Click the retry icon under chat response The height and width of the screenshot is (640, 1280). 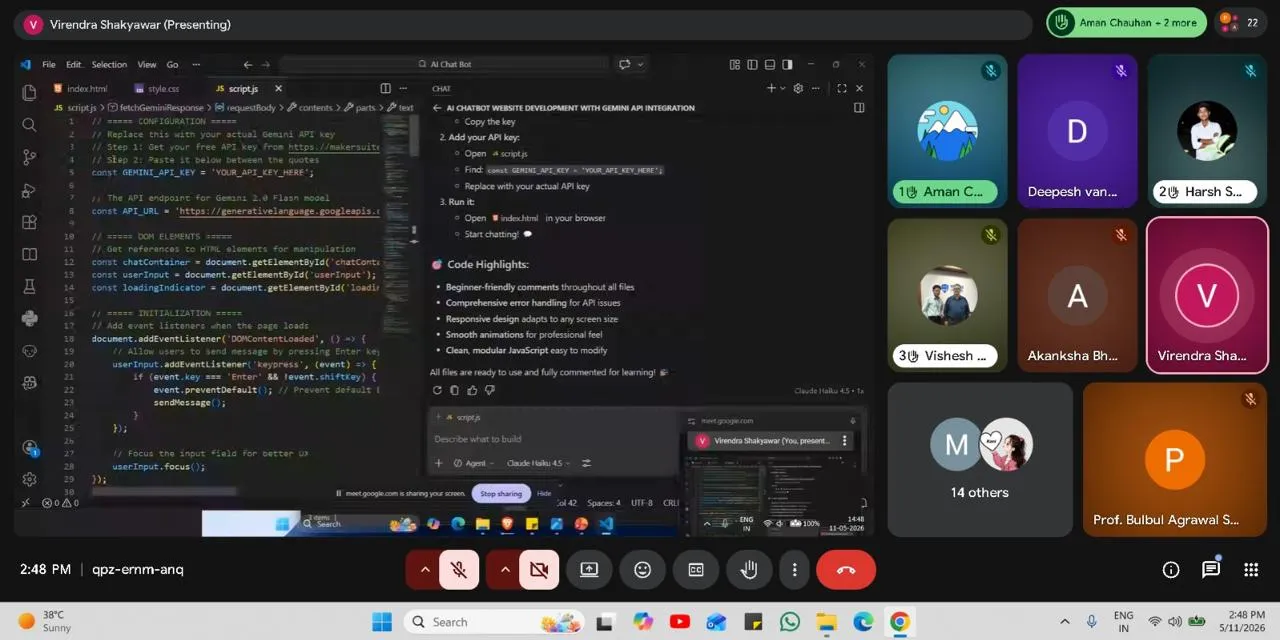coord(437,390)
